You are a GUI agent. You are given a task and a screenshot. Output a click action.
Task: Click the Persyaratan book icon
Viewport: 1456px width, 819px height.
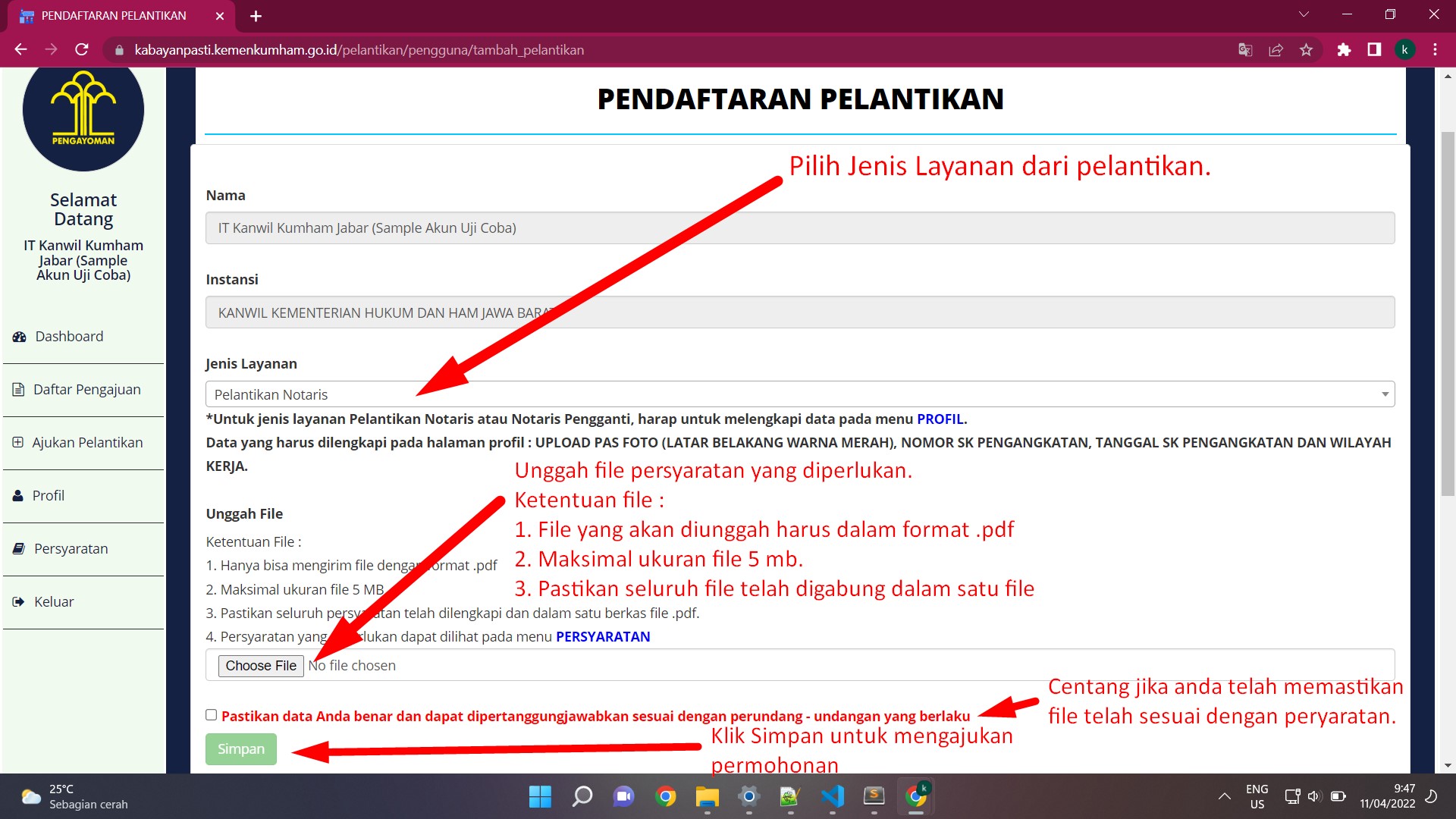(x=19, y=549)
